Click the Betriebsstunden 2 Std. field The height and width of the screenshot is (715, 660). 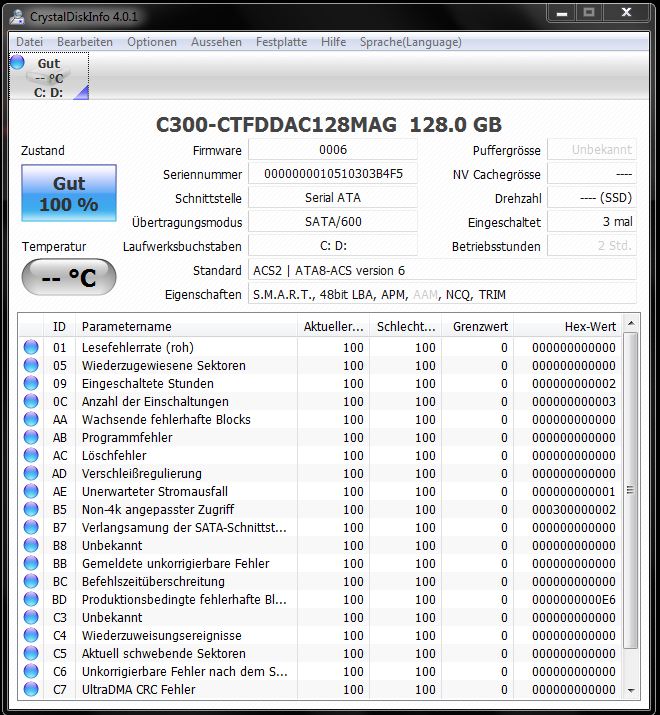(592, 246)
